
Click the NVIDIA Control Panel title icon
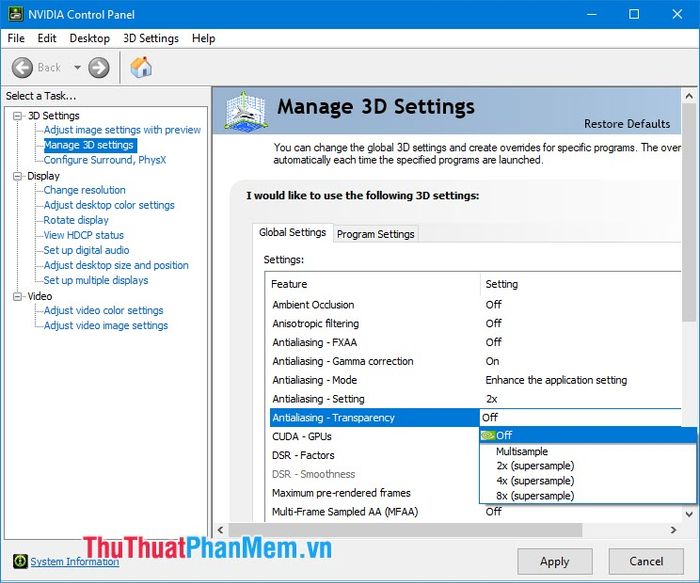pyautogui.click(x=16, y=14)
